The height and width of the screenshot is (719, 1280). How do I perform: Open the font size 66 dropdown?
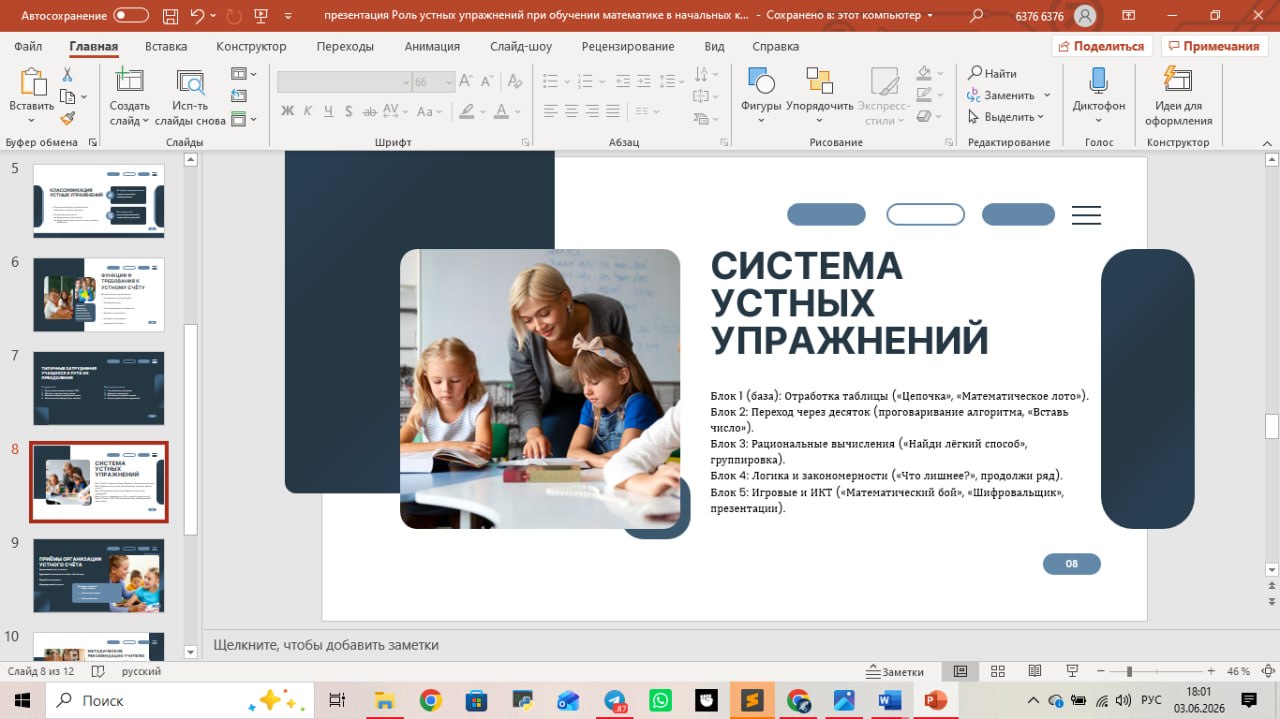coord(449,82)
